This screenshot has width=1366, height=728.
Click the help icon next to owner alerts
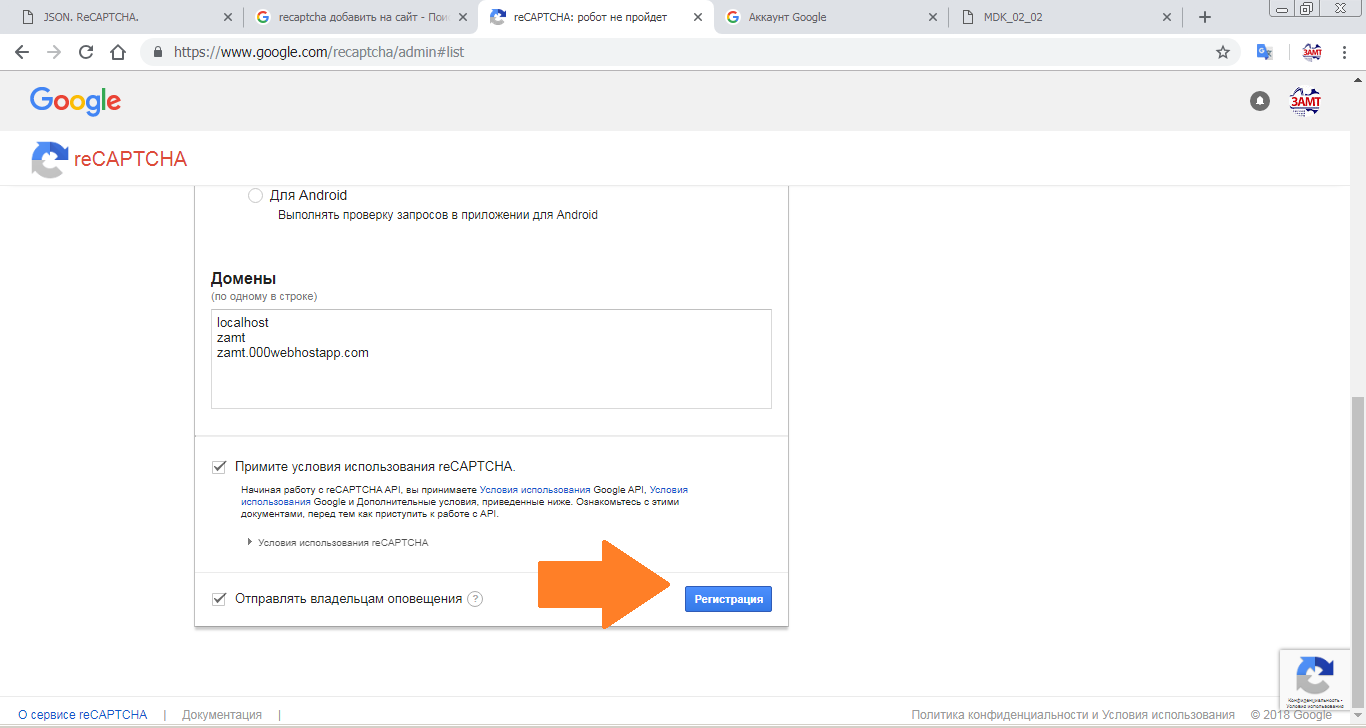tap(475, 599)
